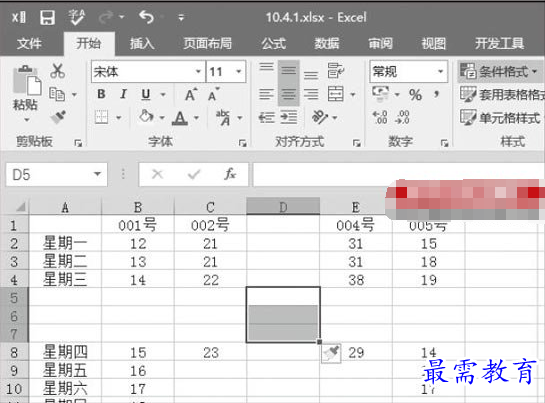Viewport: 545px width, 403px height.
Task: Open the 开发工具 tab
Action: [499, 44]
